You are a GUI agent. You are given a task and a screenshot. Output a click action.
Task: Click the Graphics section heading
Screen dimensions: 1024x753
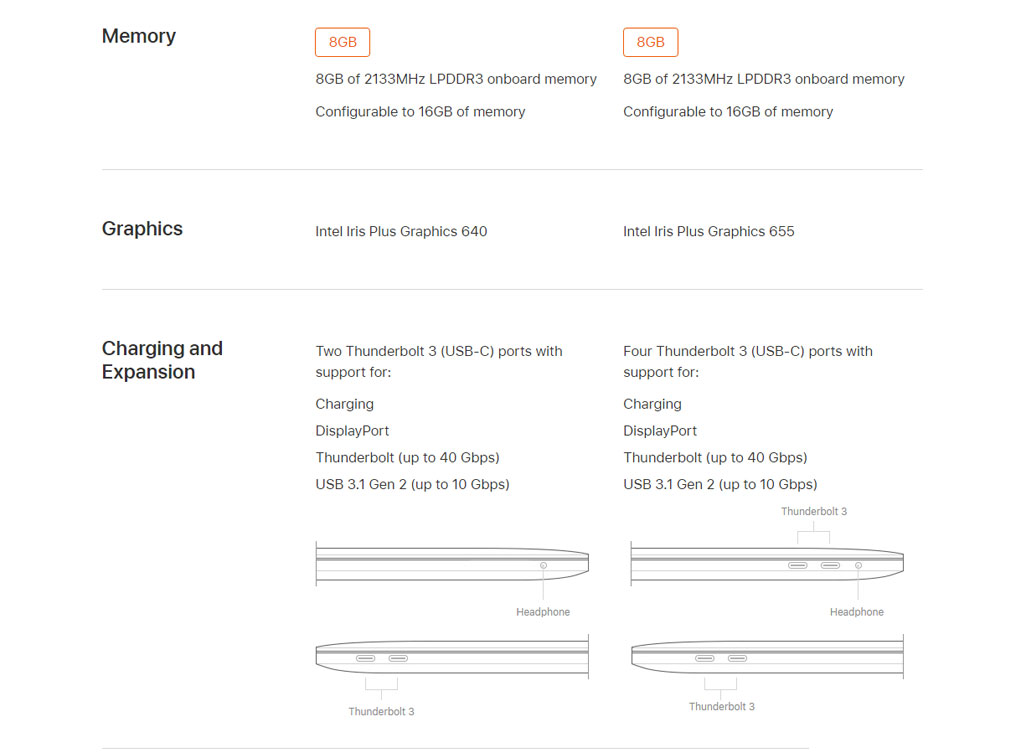point(142,229)
